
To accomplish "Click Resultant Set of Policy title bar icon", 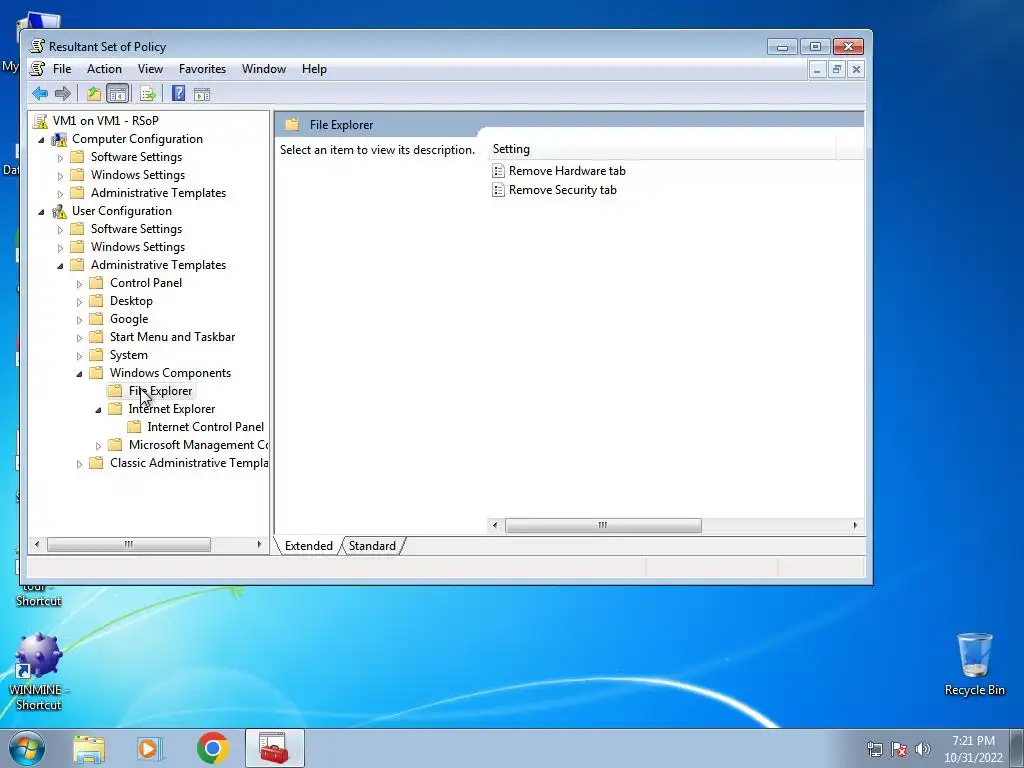I will [38, 46].
